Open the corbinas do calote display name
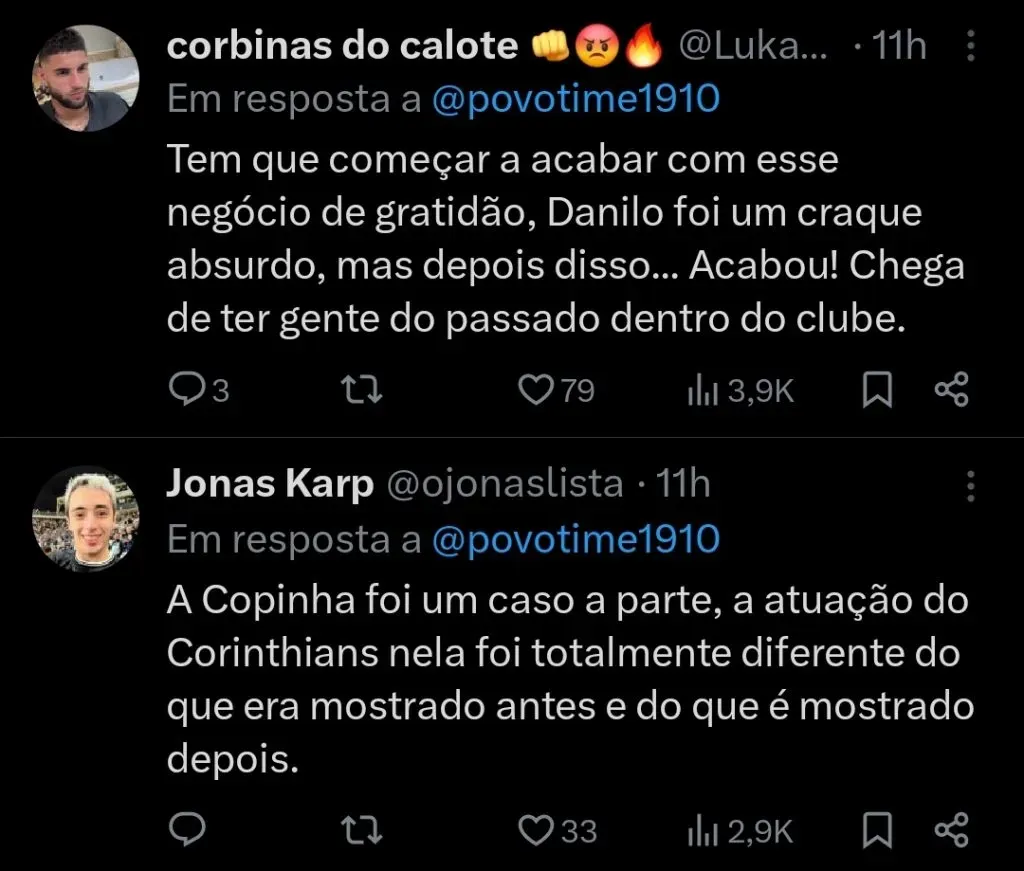Screen dimensions: 1024x871 [341, 46]
